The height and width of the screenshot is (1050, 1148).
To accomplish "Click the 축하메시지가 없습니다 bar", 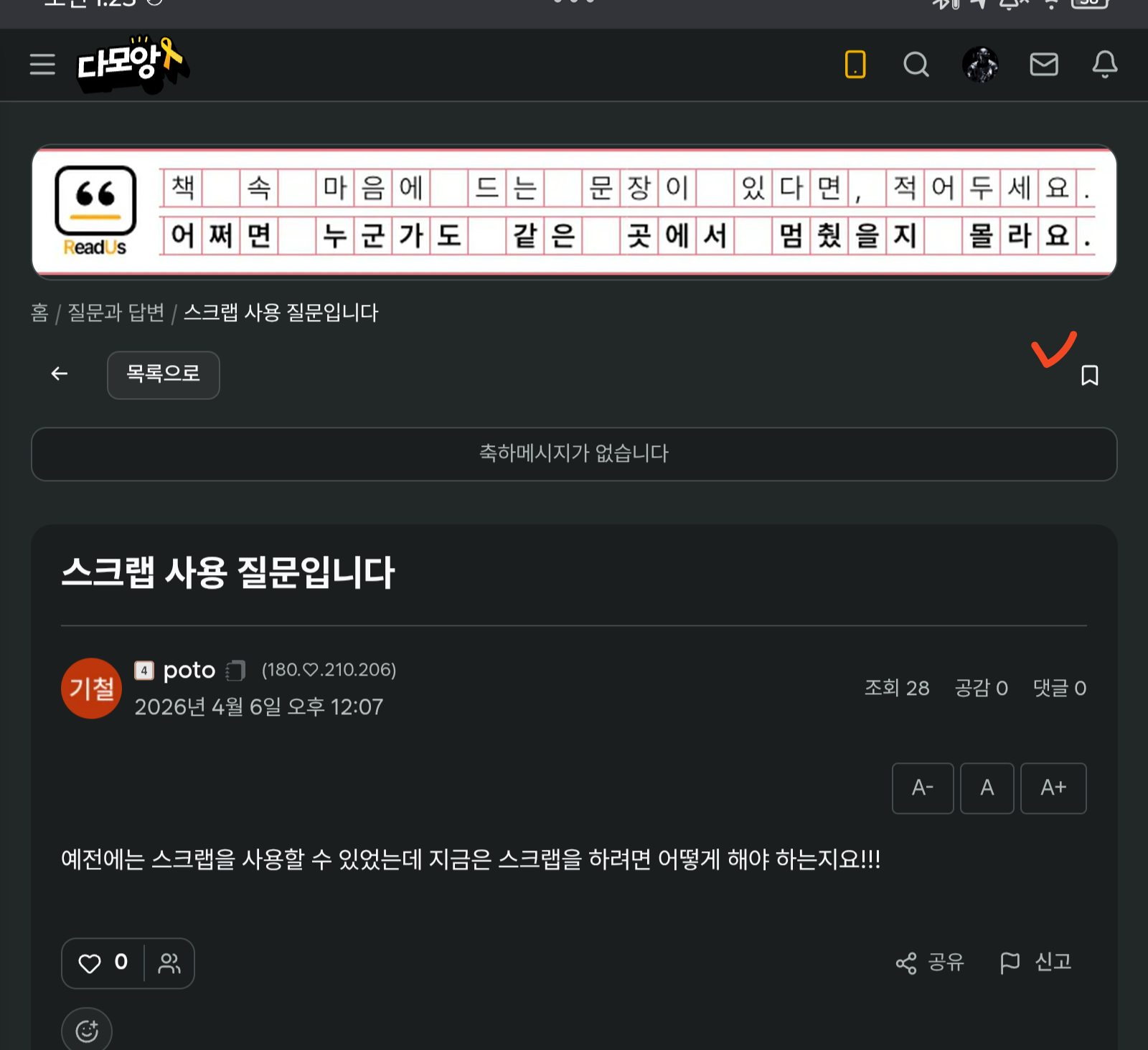I will 574,454.
